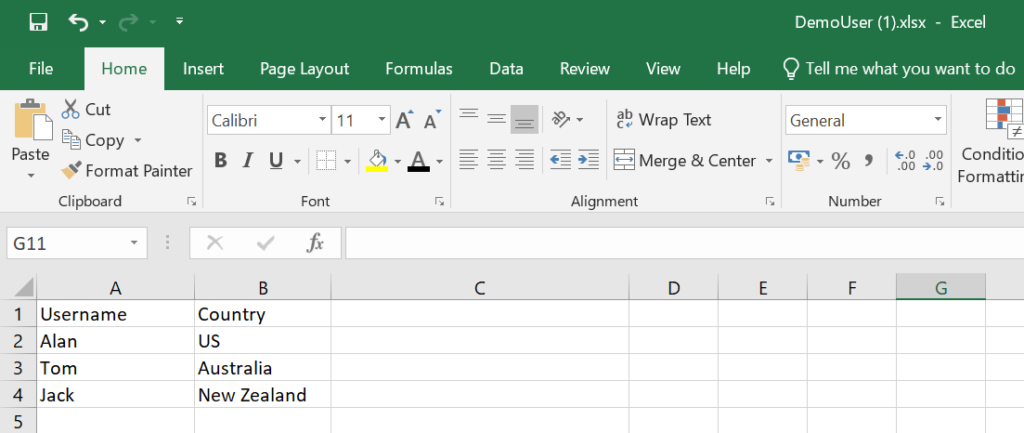Apply Percent Style

tap(841, 160)
